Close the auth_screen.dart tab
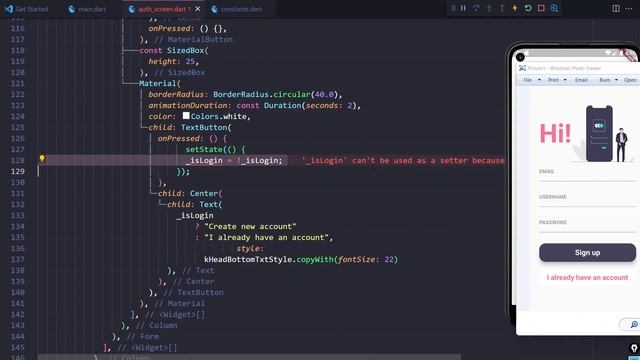The height and width of the screenshot is (360, 640). 198,9
